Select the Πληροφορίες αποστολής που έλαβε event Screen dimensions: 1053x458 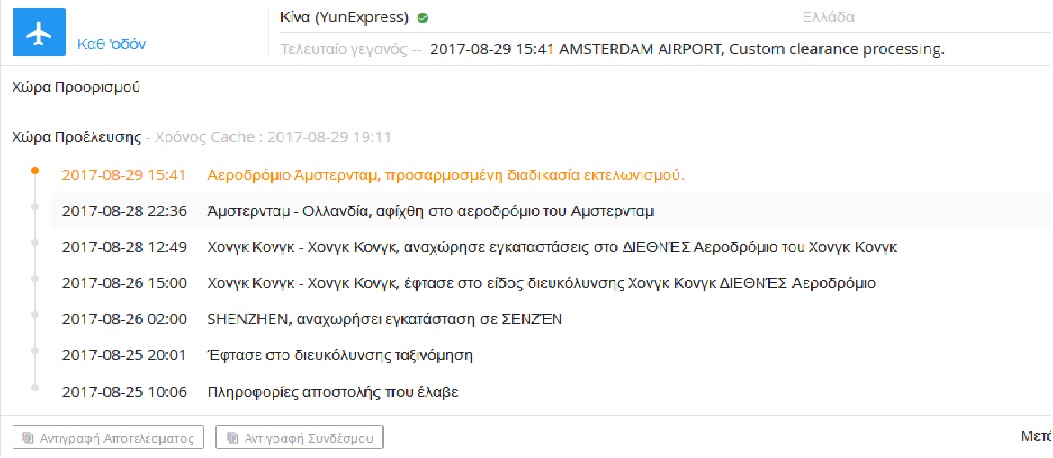coord(332,391)
